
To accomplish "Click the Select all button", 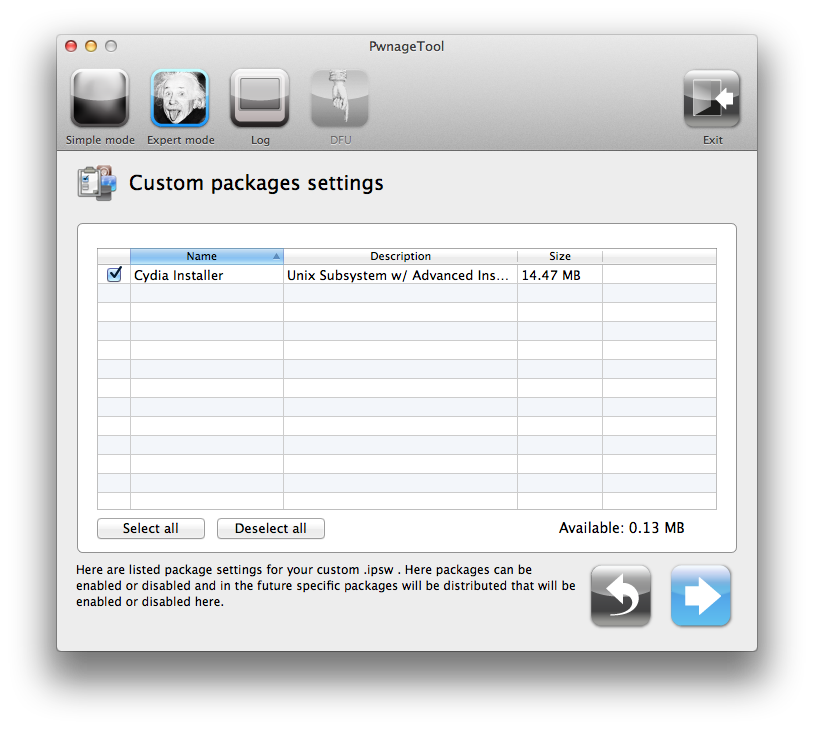I will click(x=151, y=529).
